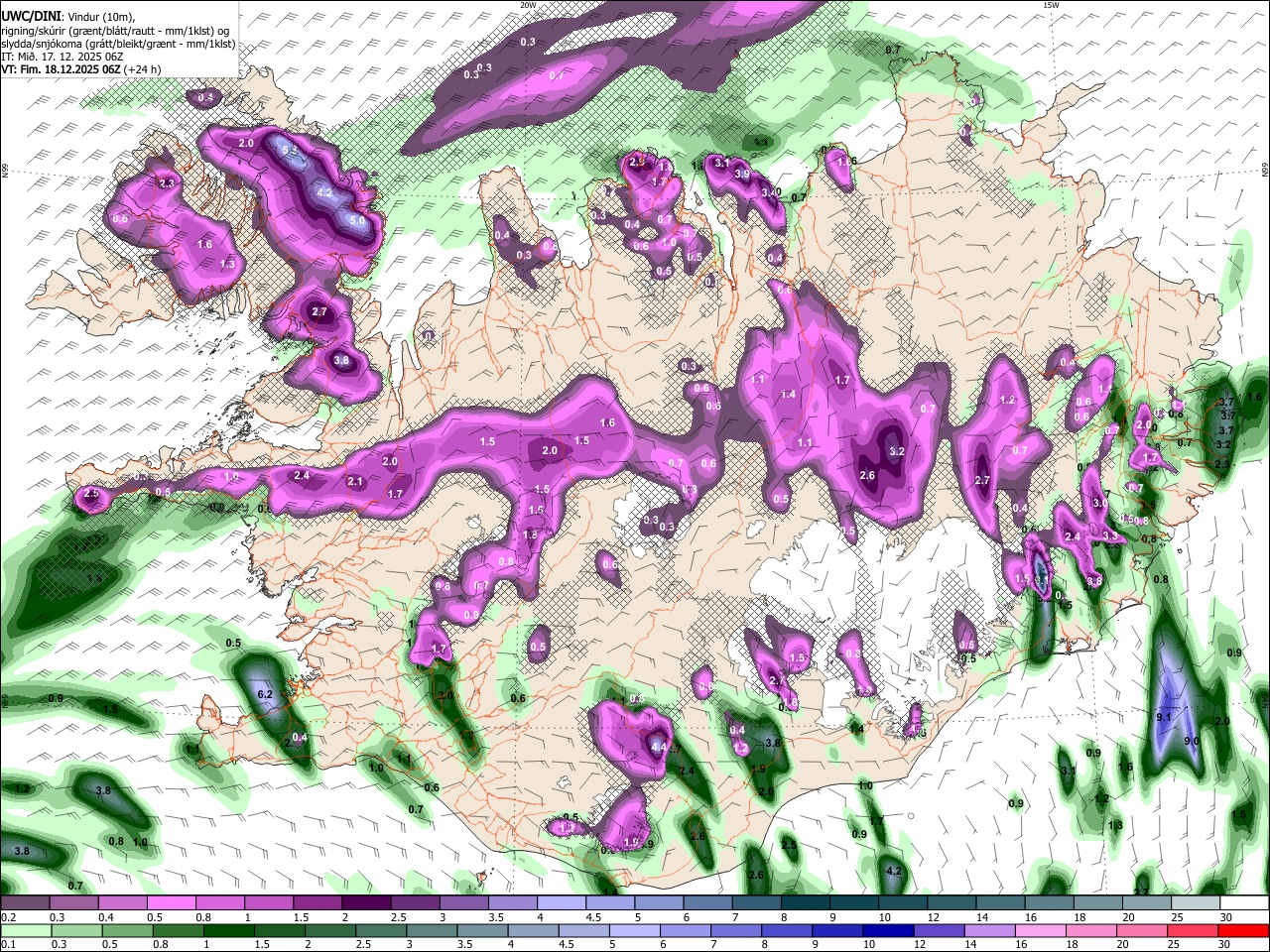1270x952 pixels.
Task: Click the '5.3' snow value in the Westfjords
Action: [290, 150]
